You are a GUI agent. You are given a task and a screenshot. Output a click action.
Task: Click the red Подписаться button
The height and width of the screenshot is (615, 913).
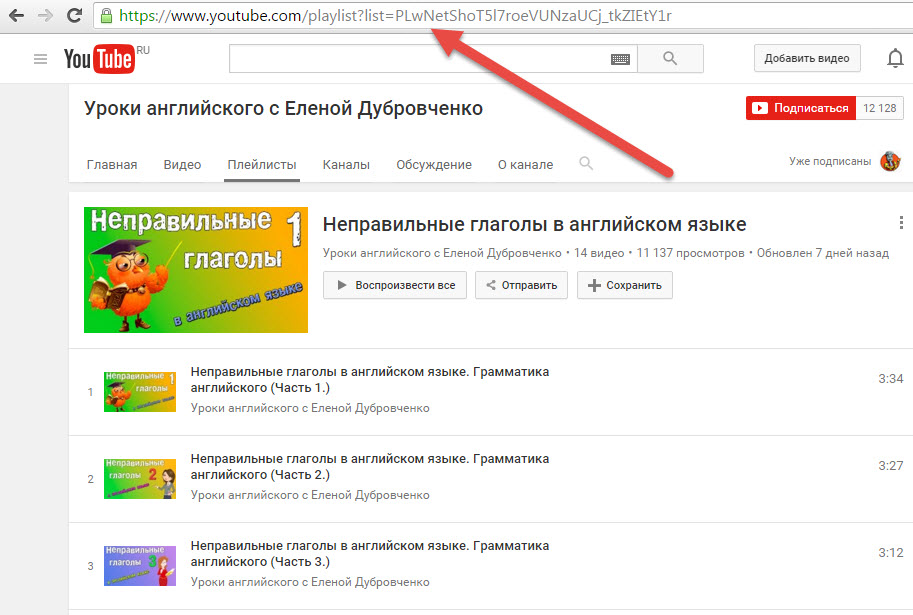tap(801, 108)
